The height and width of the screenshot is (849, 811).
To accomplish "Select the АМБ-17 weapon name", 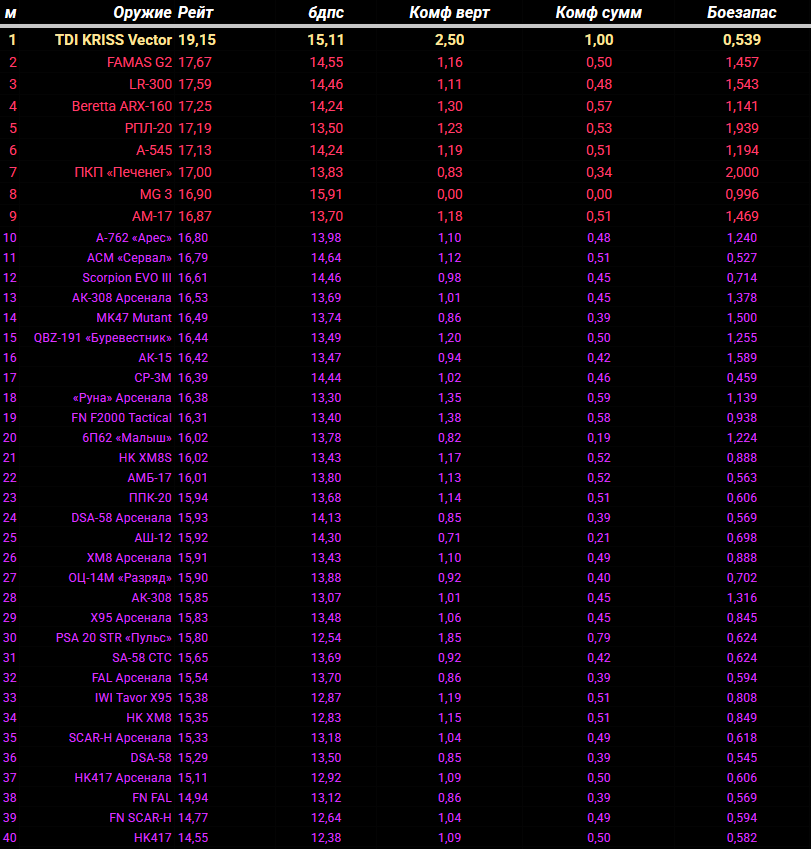I will pos(149,478).
